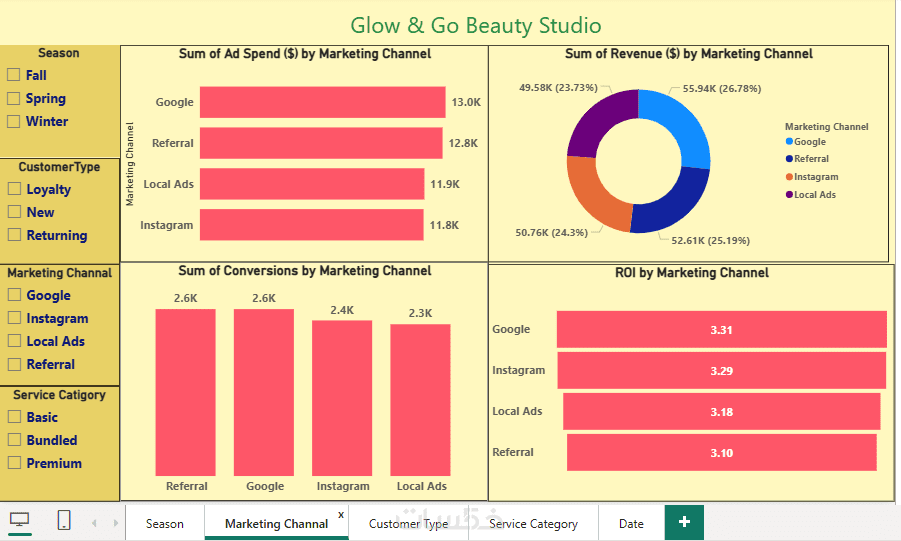Go to next page tab arrow
Viewport: 901px width, 541px height.
(115, 523)
